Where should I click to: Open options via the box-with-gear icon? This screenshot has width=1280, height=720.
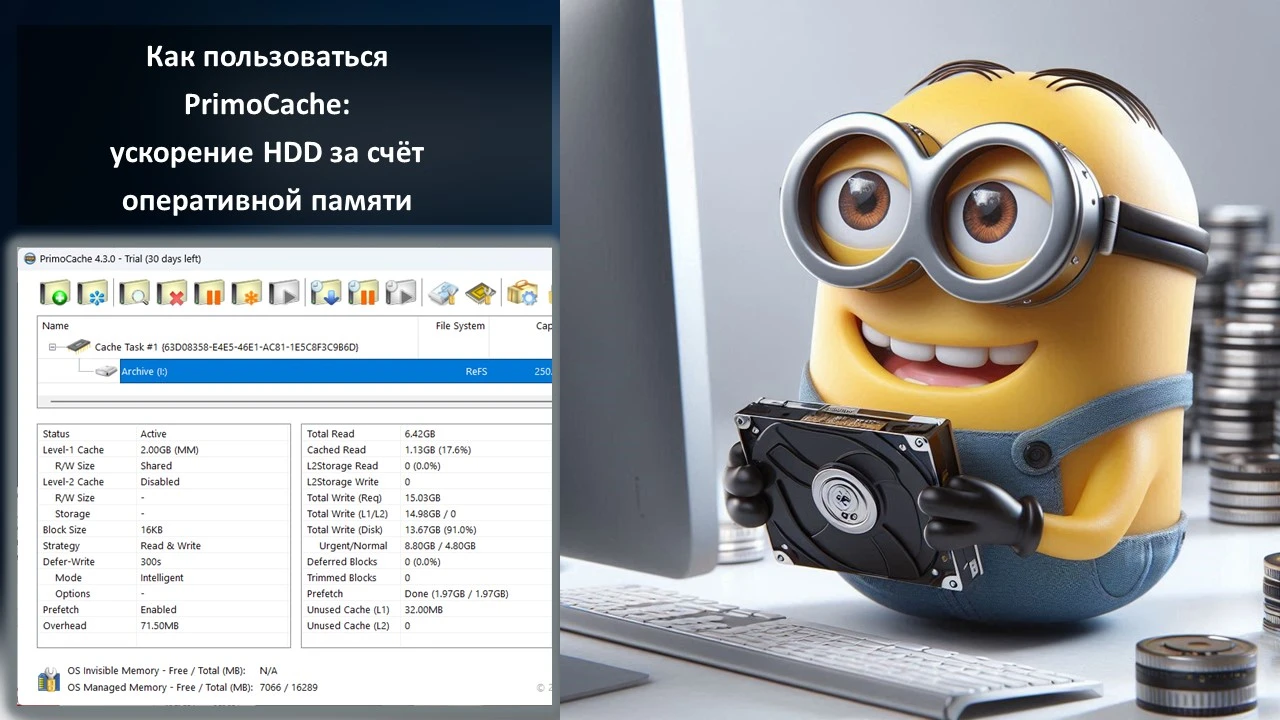point(522,292)
